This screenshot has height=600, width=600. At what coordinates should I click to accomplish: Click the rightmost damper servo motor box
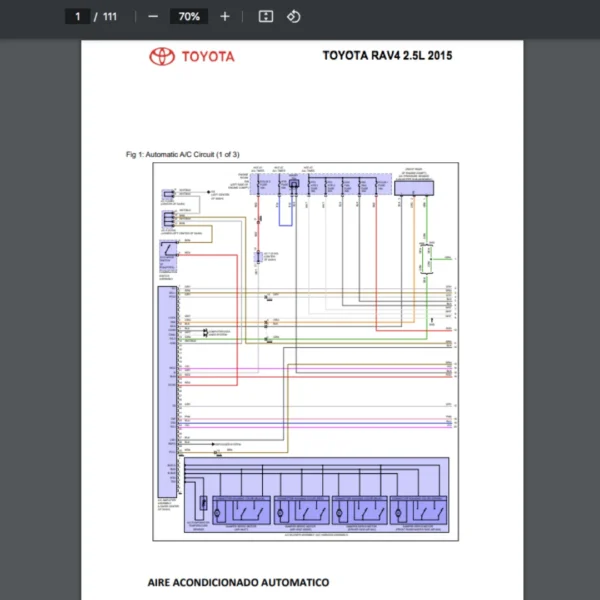click(x=418, y=510)
